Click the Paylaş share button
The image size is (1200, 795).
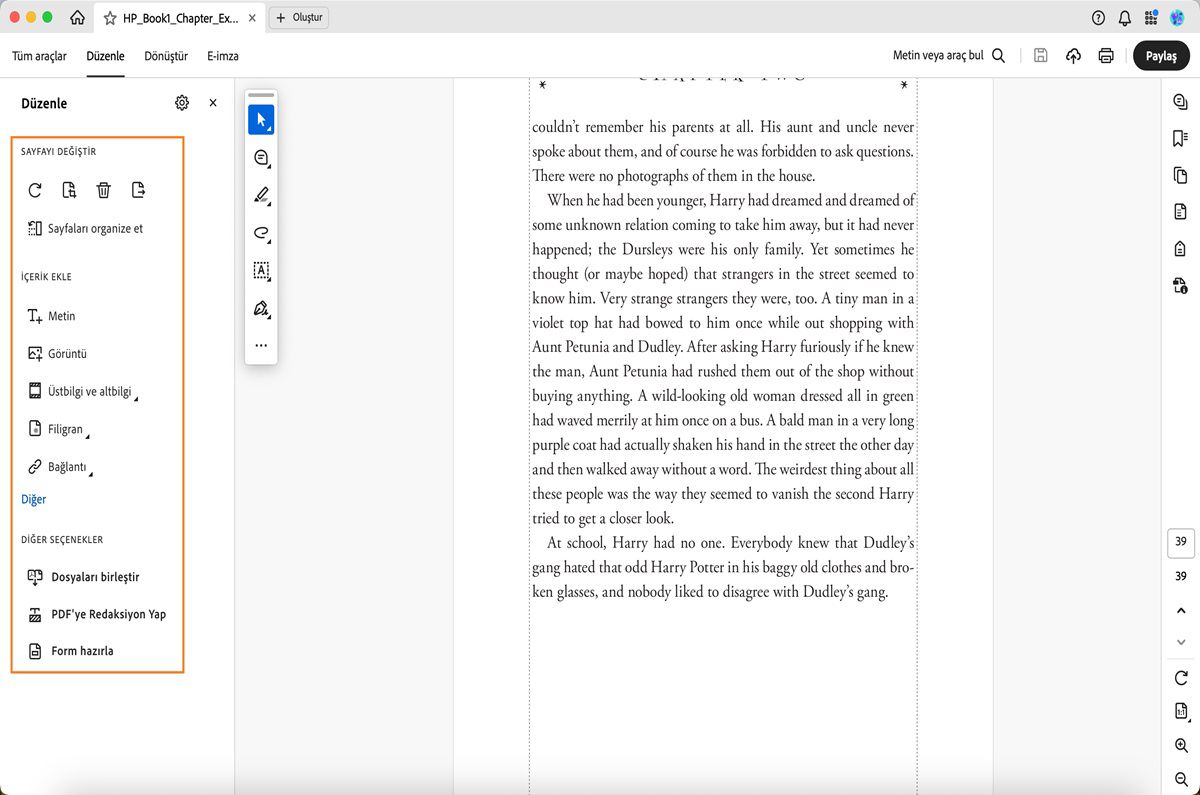pos(1161,56)
